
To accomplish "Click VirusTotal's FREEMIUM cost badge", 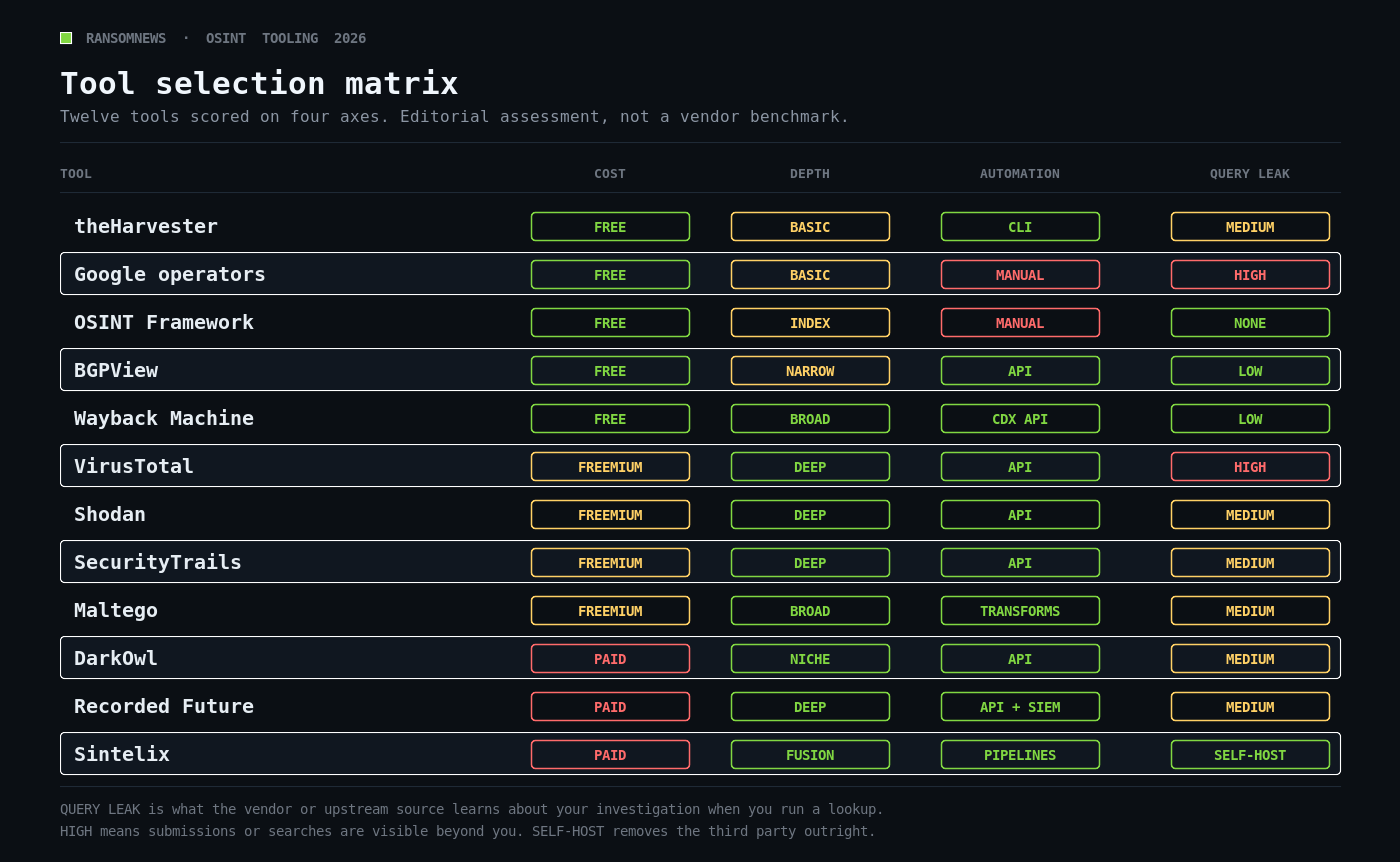I will 610,467.
